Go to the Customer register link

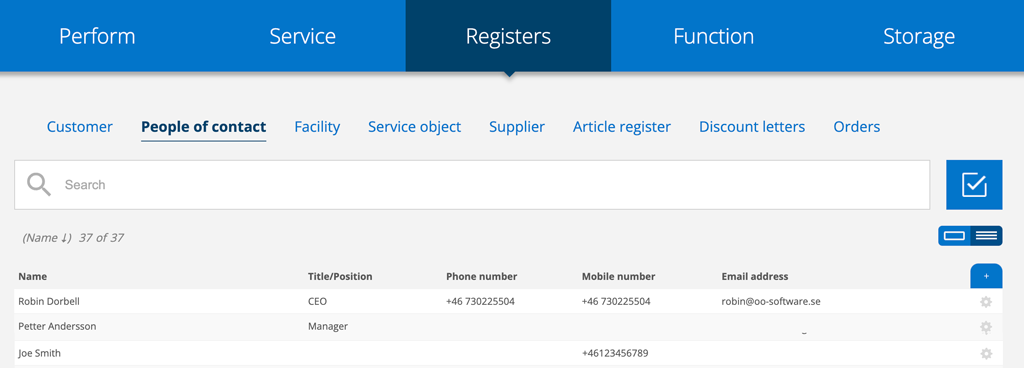click(80, 127)
